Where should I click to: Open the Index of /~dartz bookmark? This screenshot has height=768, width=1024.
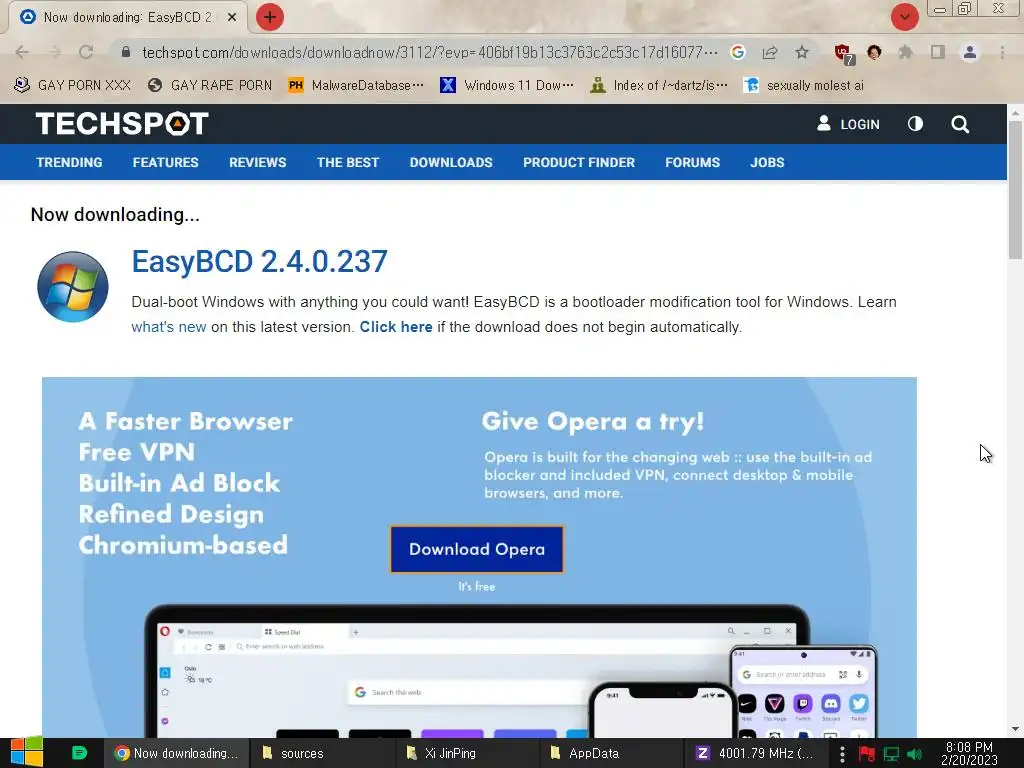coord(658,85)
